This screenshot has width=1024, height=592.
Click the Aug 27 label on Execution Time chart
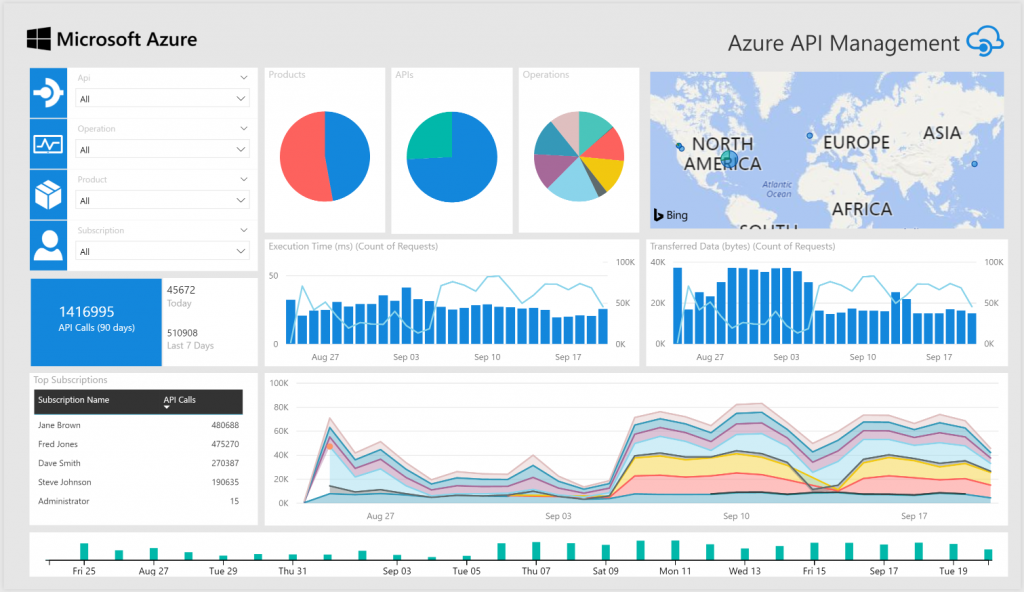(x=325, y=357)
